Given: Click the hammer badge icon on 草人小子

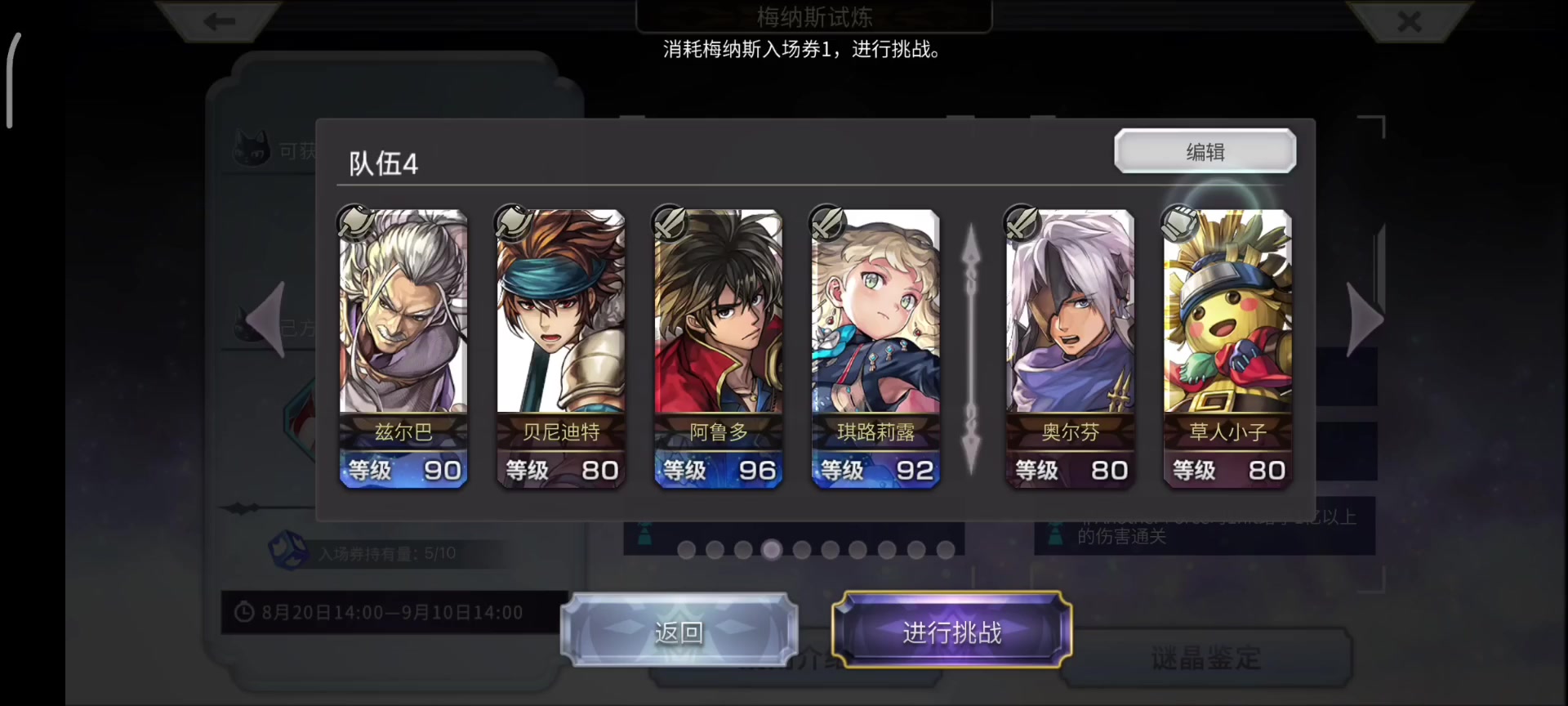Looking at the screenshot, I should pos(1179,221).
